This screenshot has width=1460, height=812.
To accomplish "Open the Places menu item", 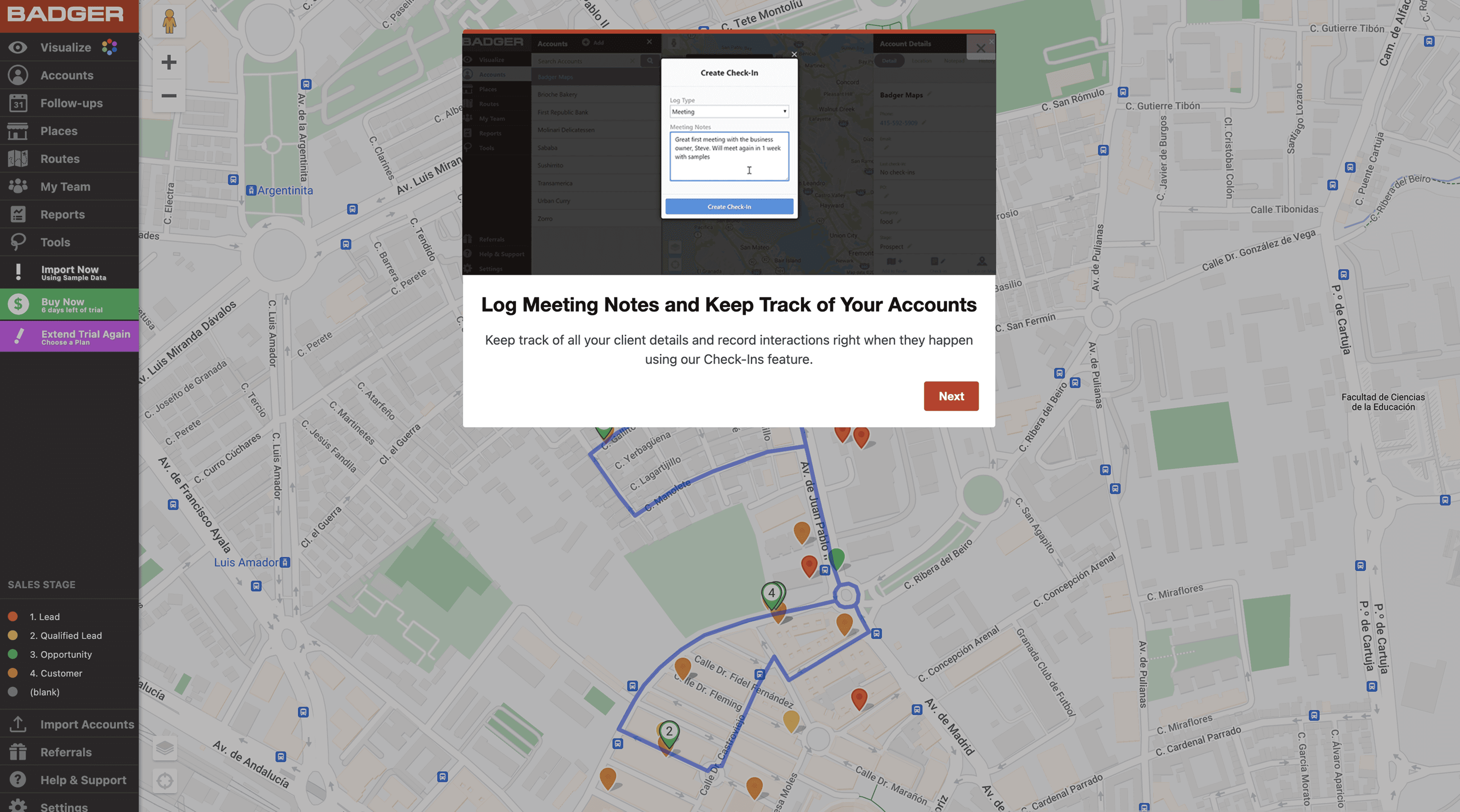I will [58, 131].
